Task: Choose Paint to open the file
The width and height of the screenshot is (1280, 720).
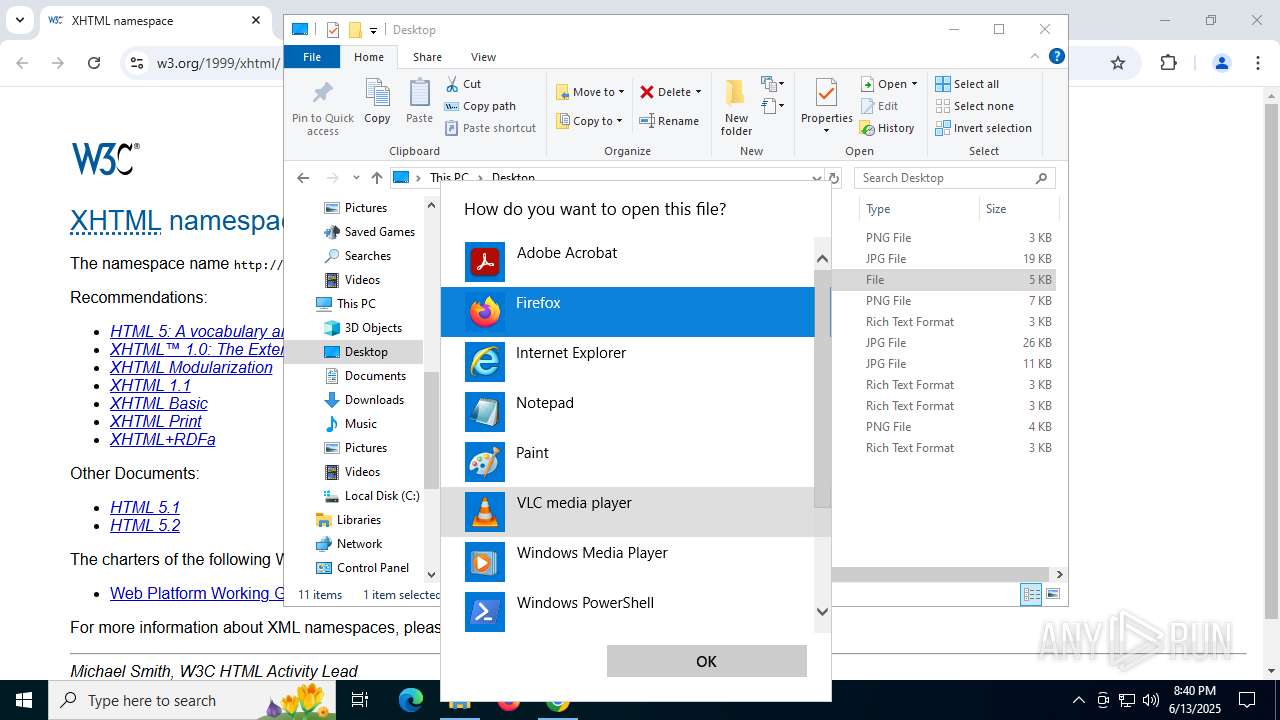Action: click(627, 462)
